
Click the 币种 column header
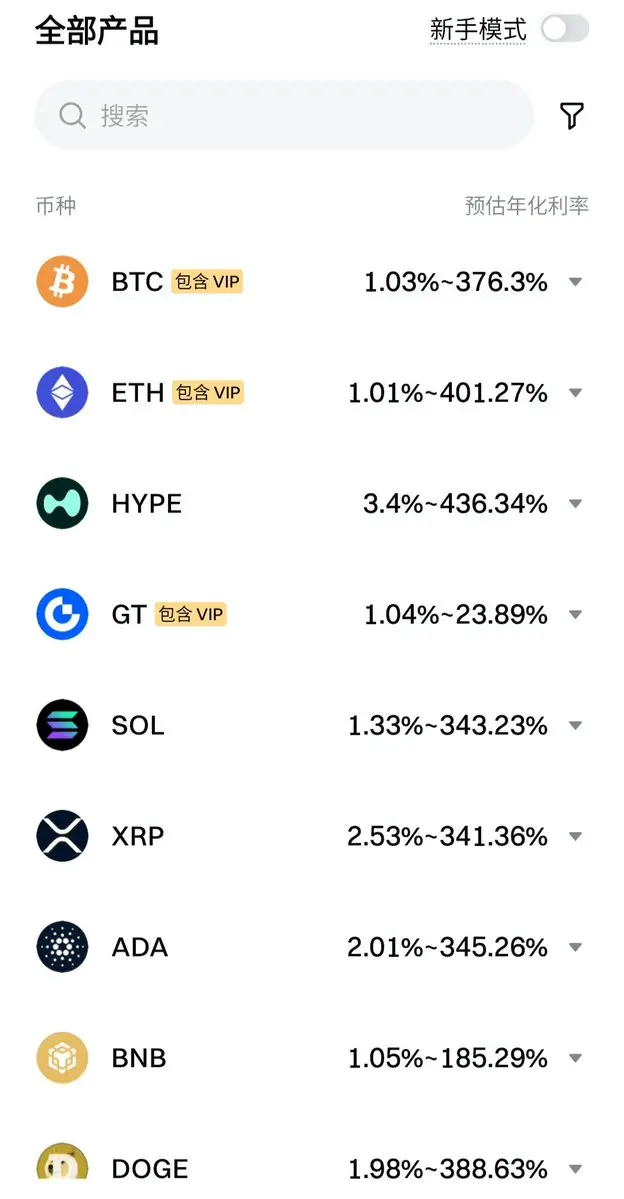click(56, 206)
